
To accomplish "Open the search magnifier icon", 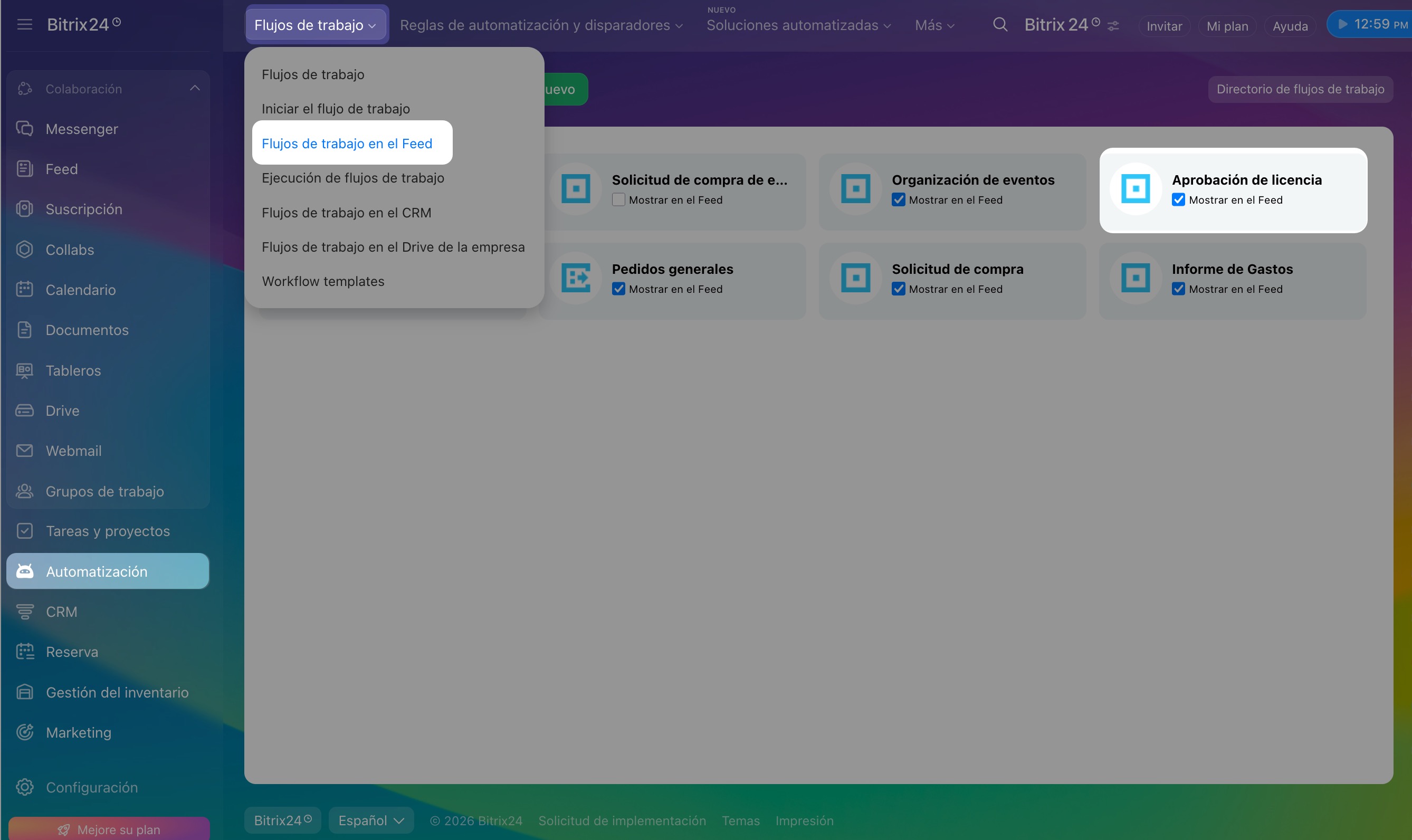I will [1000, 24].
